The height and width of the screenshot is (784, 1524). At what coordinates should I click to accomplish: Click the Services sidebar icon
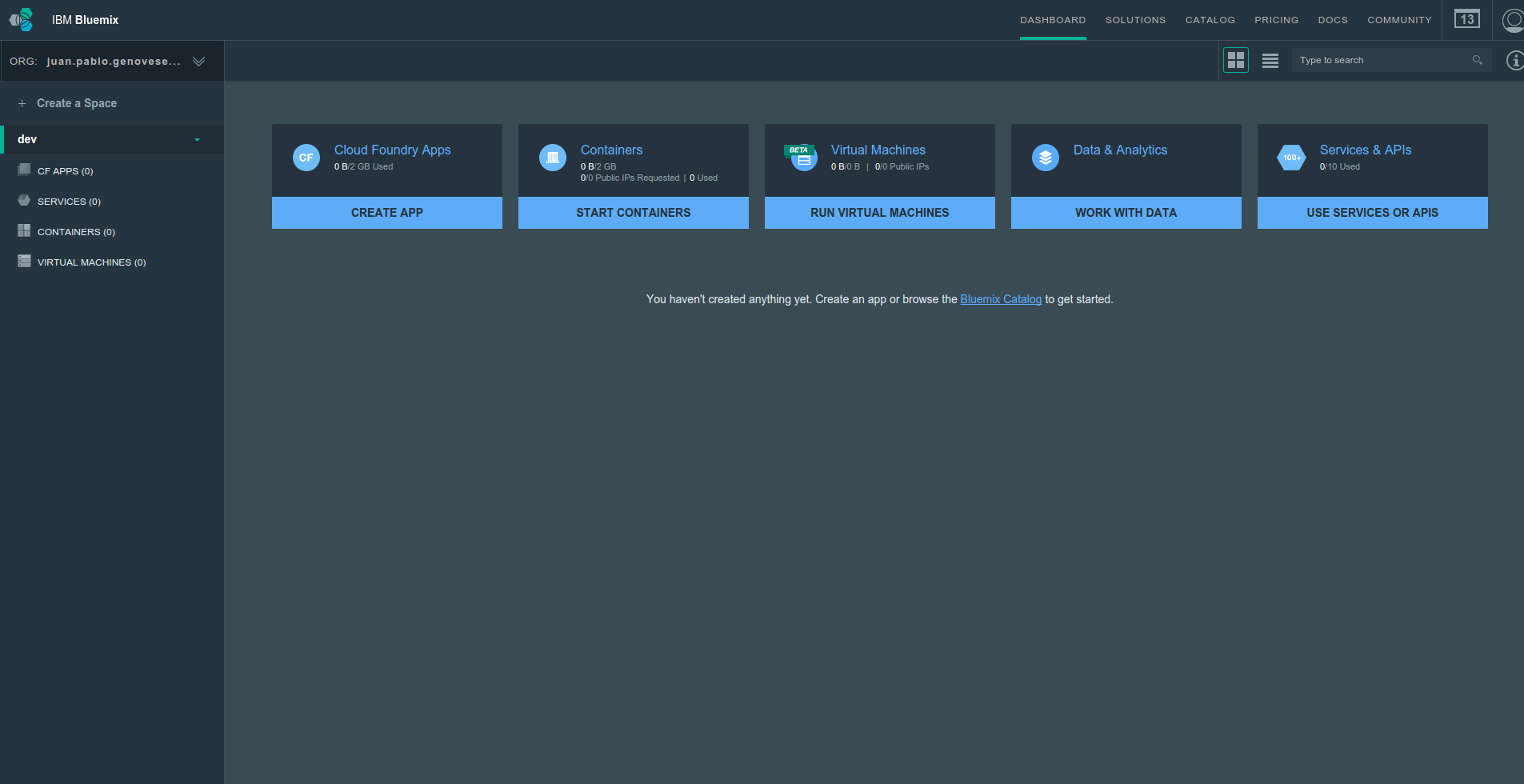pyautogui.click(x=24, y=200)
